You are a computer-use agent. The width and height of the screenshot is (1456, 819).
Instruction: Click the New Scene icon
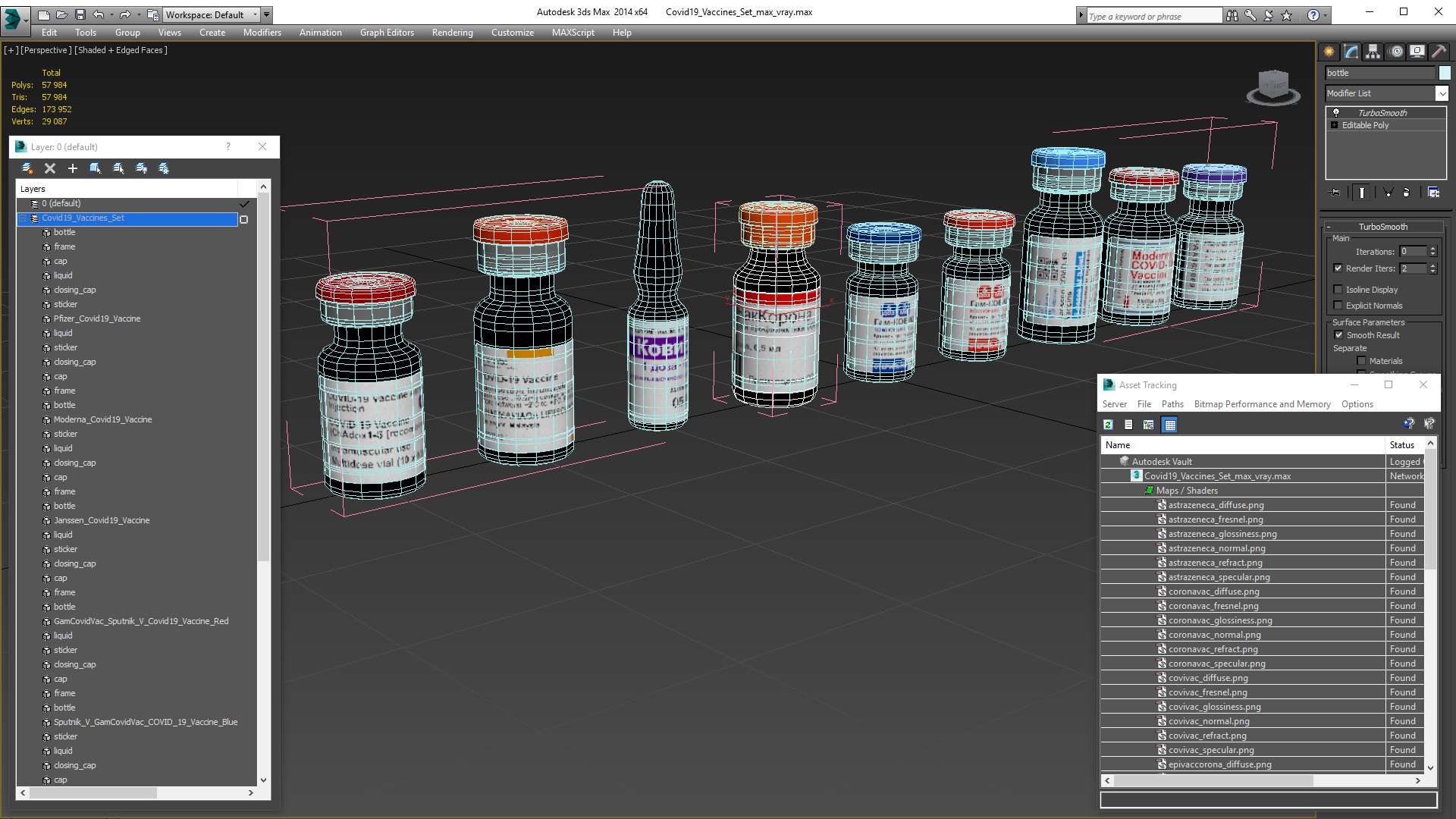click(43, 14)
